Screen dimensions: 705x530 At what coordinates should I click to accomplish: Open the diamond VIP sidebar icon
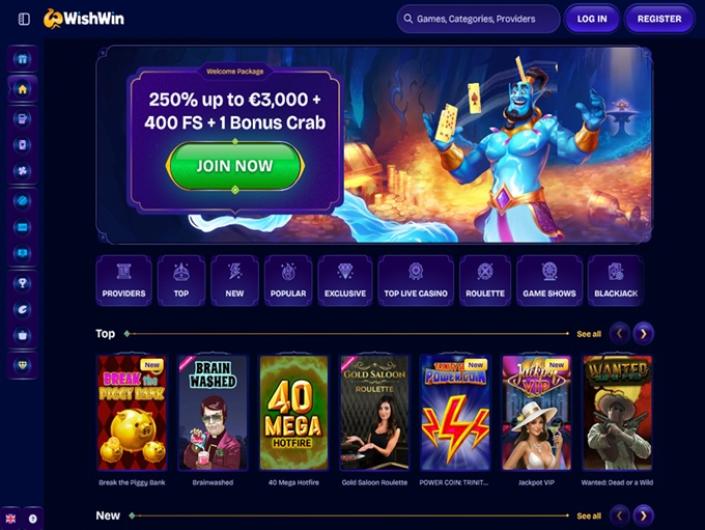(22, 365)
